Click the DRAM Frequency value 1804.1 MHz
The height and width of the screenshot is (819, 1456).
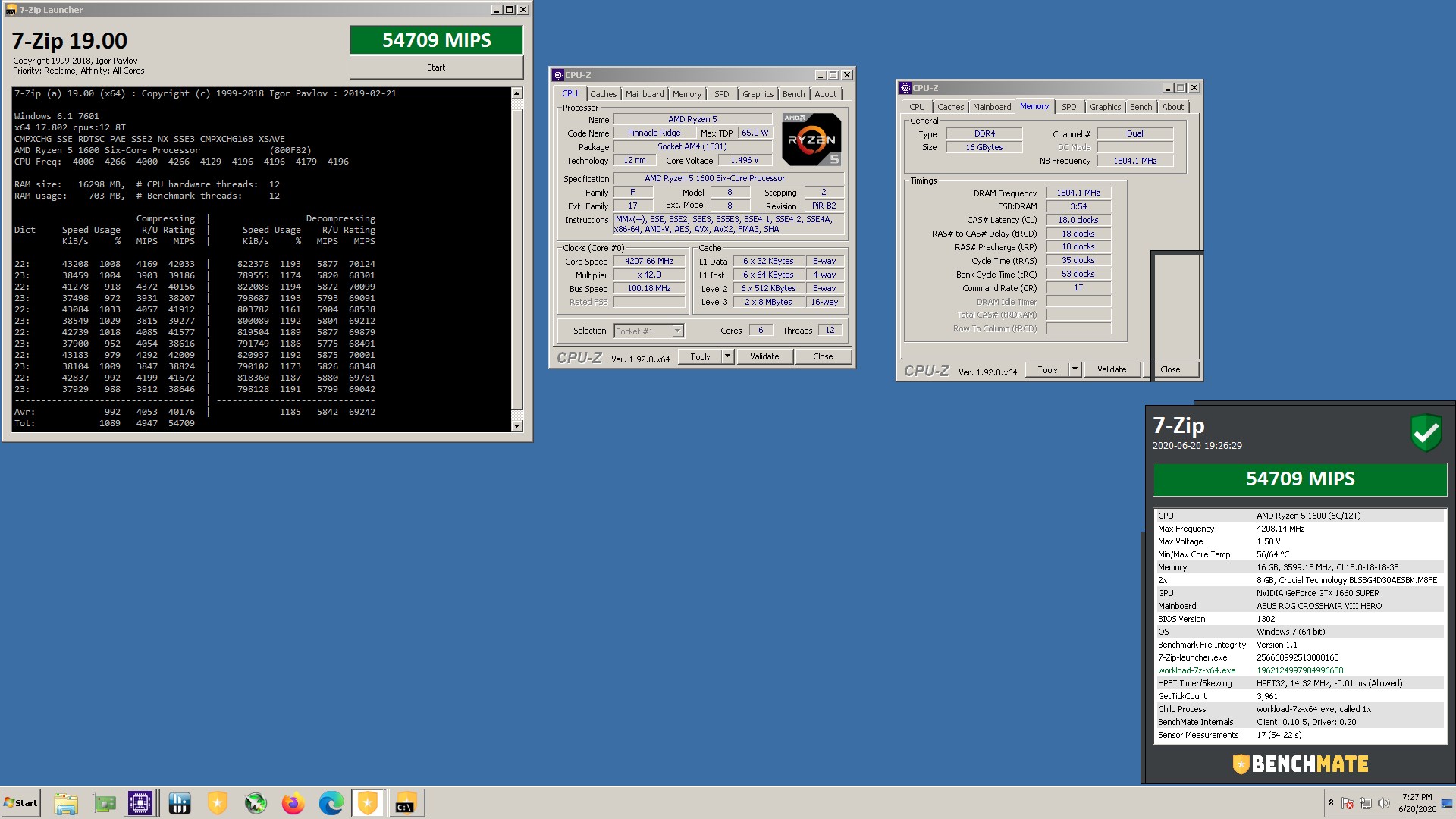[1078, 193]
